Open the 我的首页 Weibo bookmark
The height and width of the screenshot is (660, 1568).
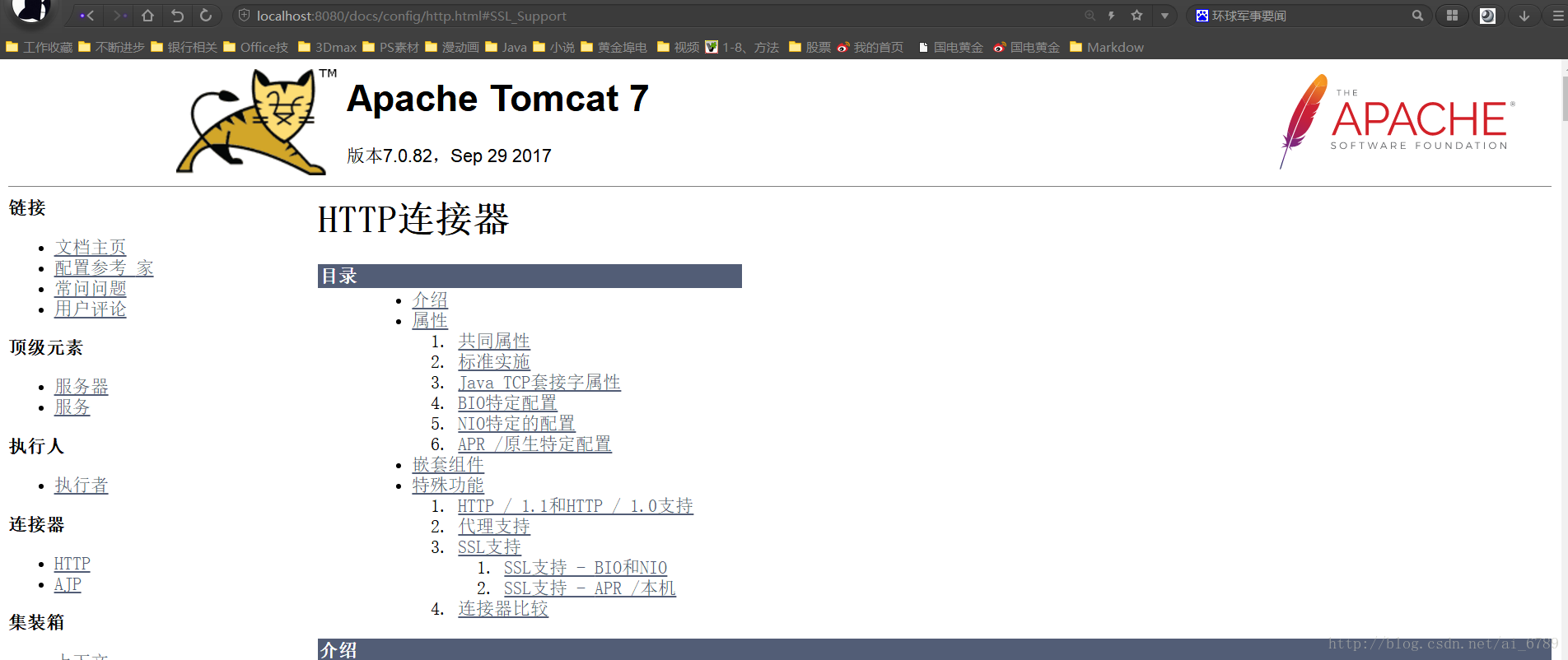coord(870,48)
